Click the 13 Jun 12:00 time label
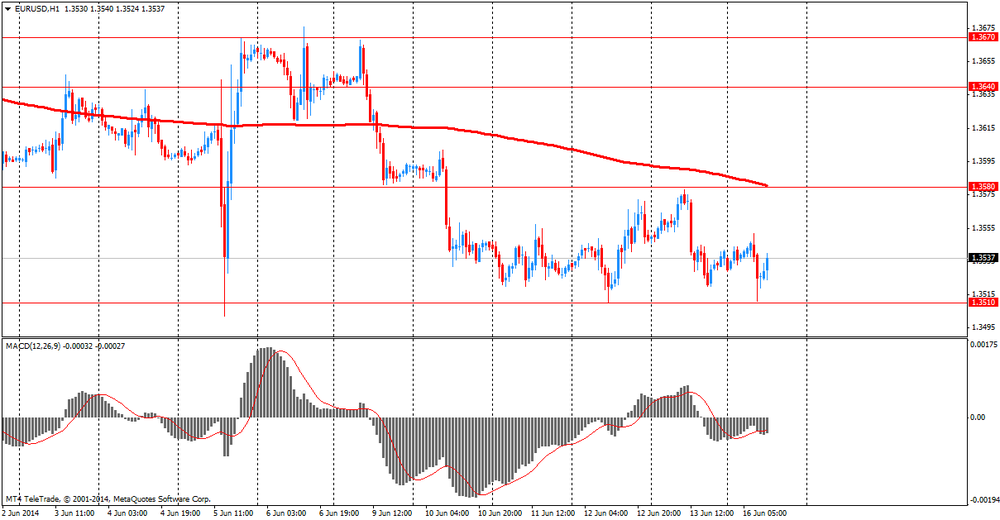This screenshot has width=1000, height=520. point(712,513)
